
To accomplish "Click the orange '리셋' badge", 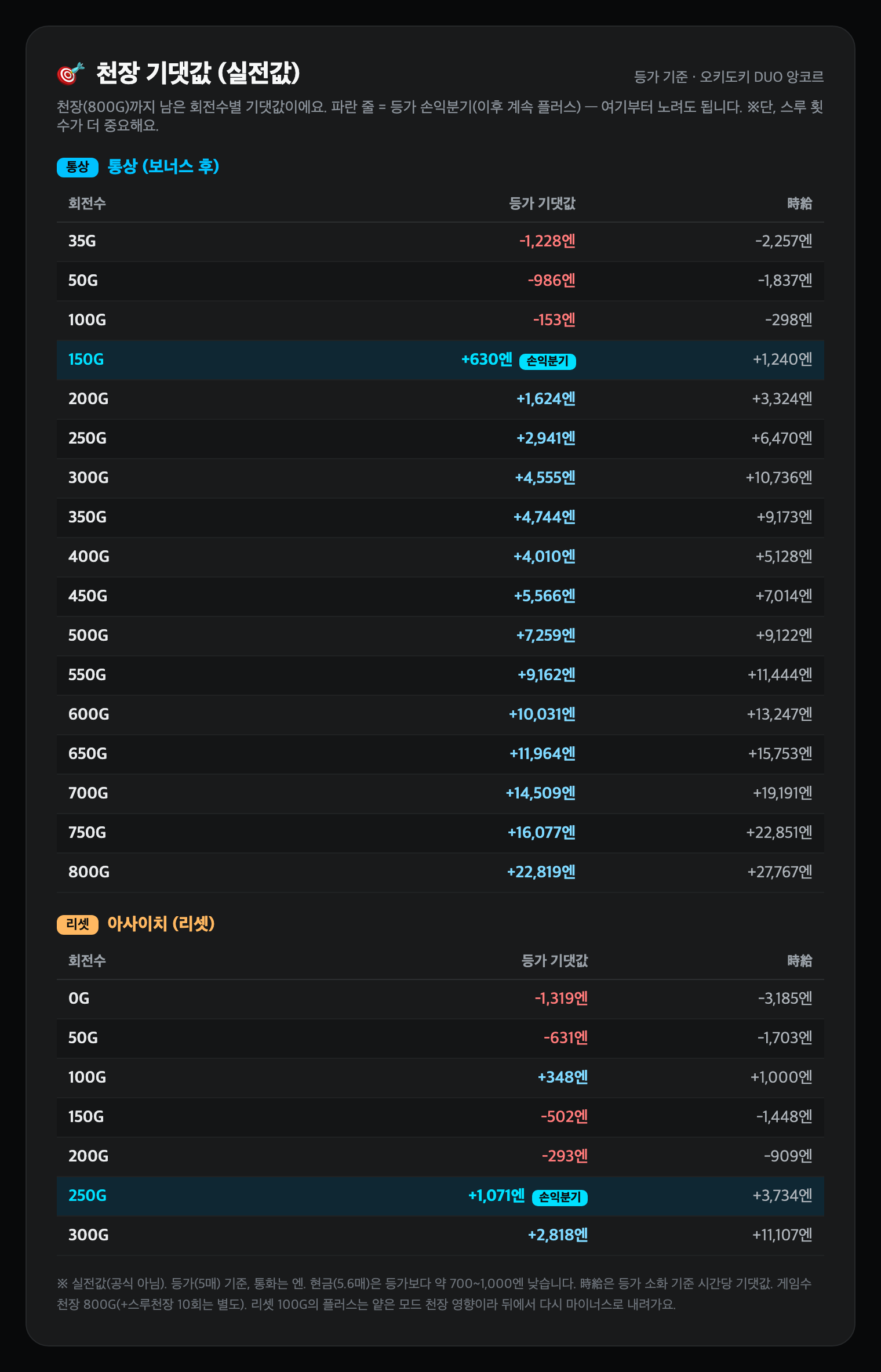I will coord(78,924).
